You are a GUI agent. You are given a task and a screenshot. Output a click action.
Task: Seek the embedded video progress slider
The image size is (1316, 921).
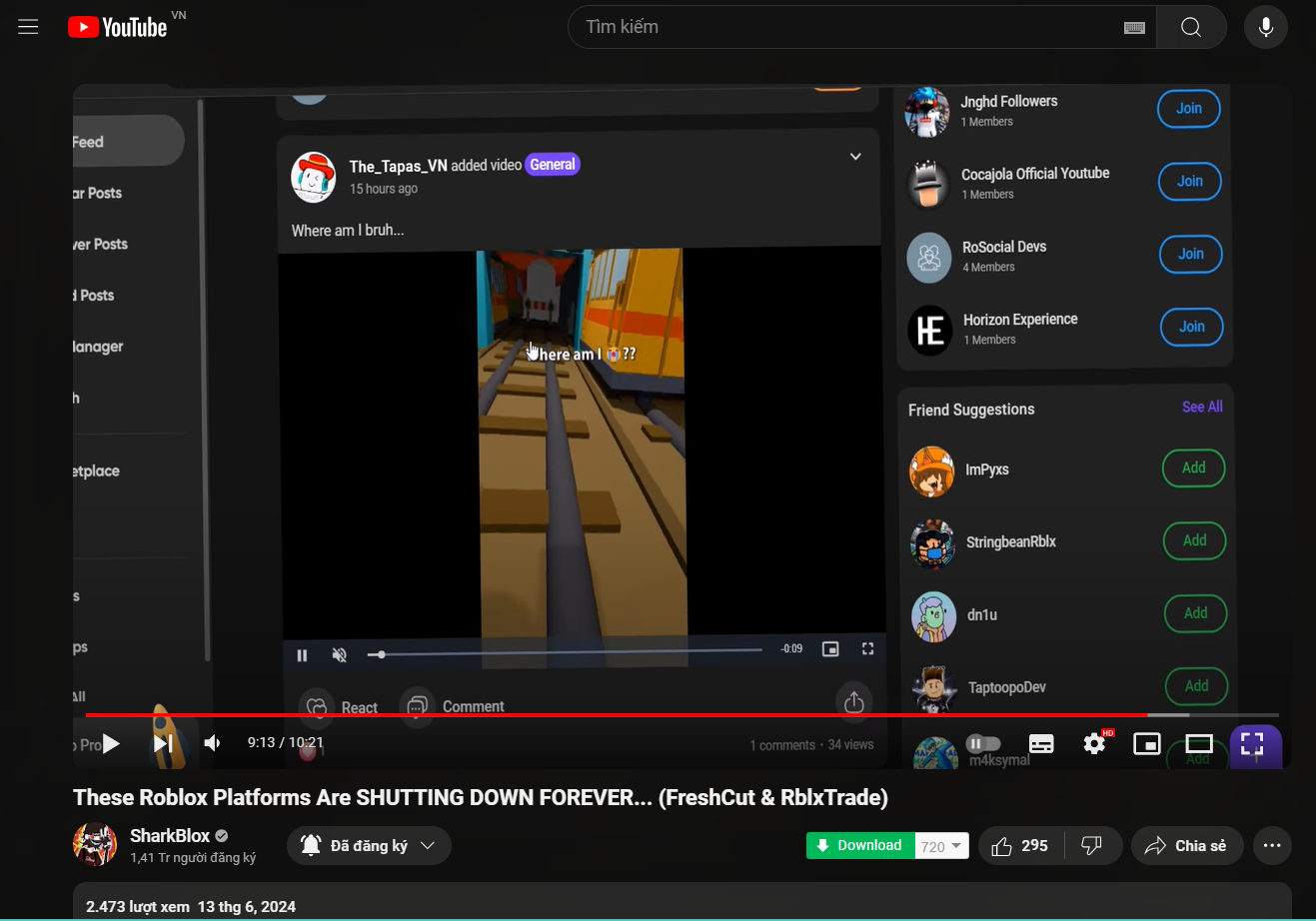coord(565,653)
